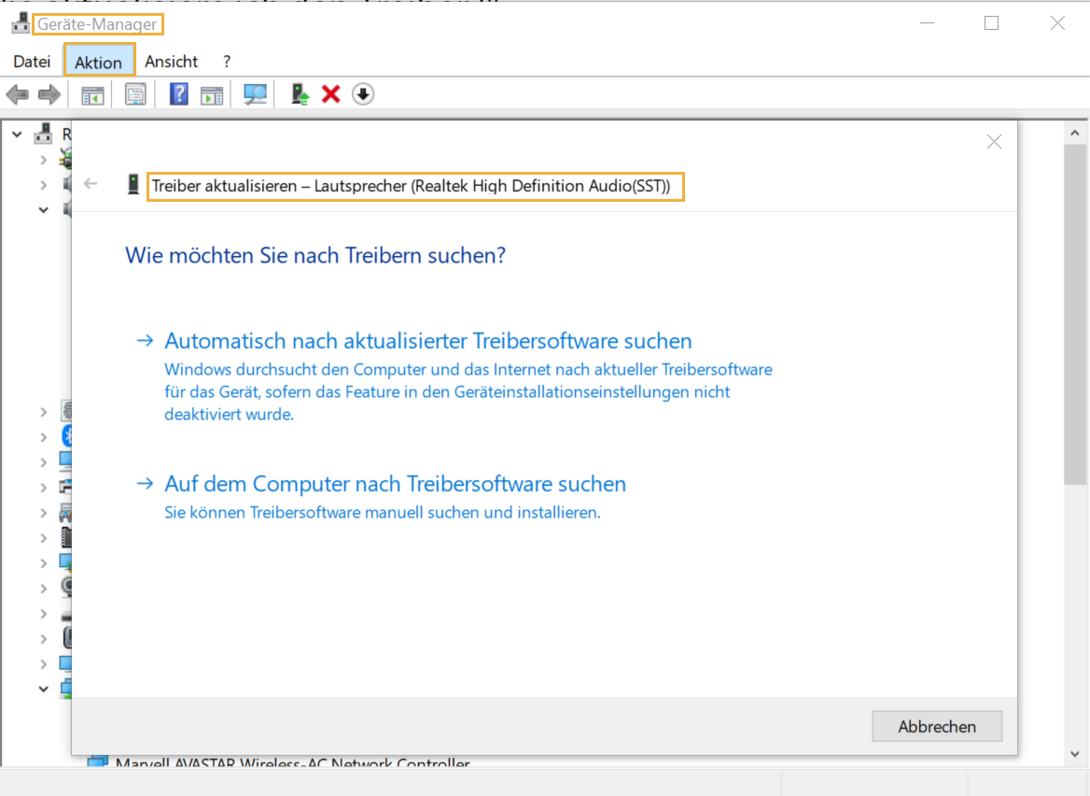
Task: Choose to browse the computer for driver software
Action: tap(394, 483)
